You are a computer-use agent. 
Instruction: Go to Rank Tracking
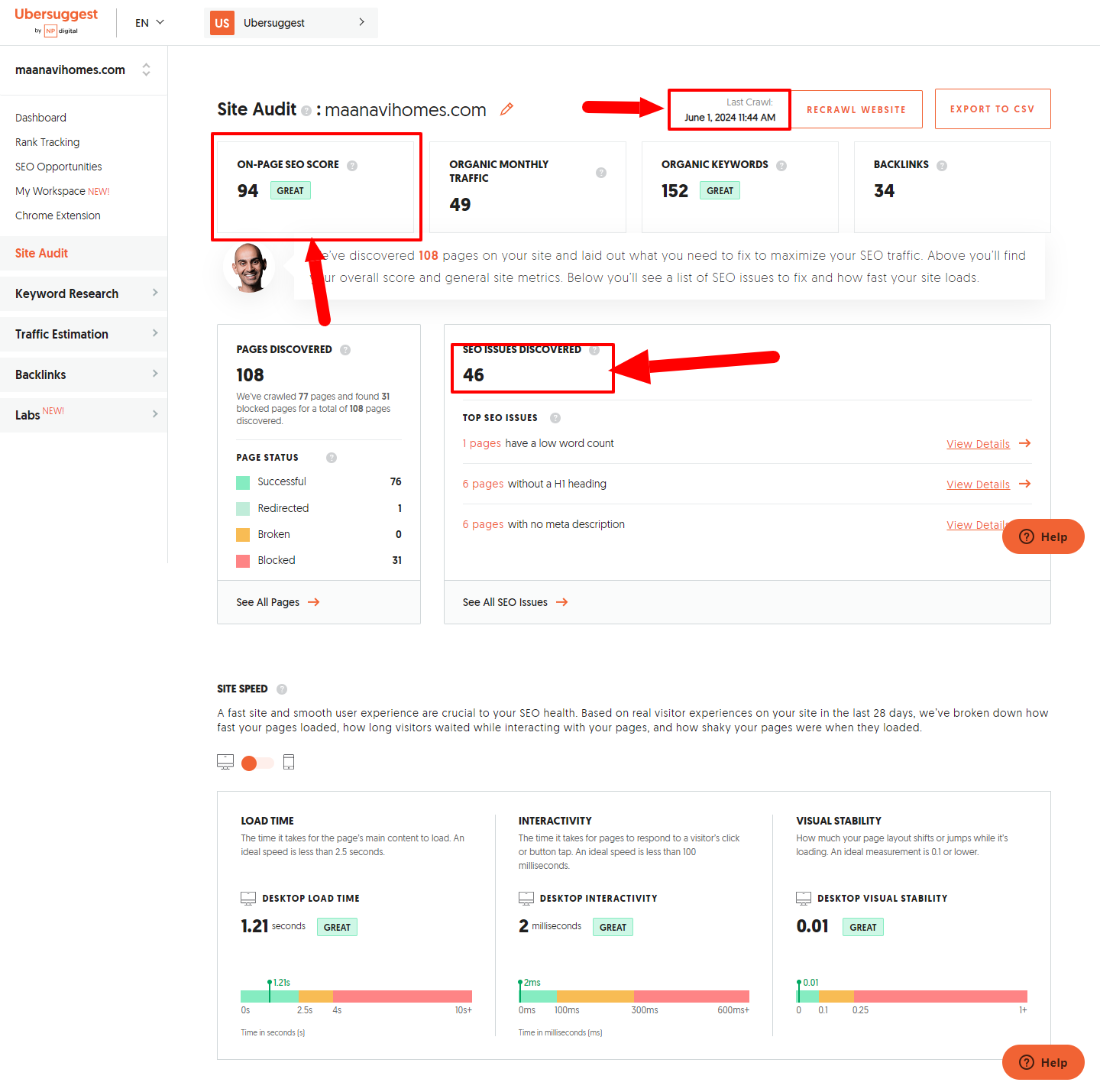(x=47, y=142)
